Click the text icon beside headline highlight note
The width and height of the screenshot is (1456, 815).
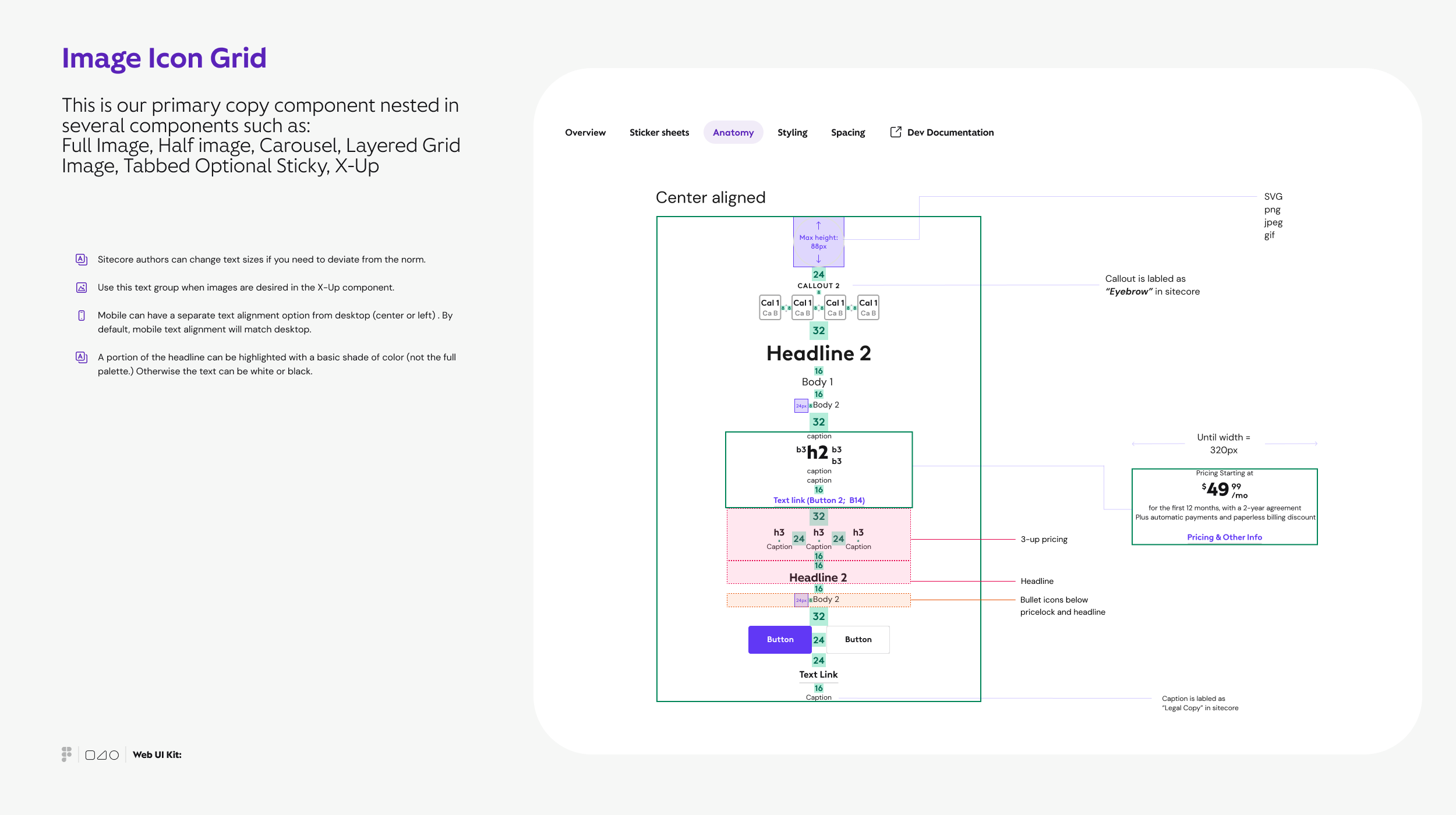82,357
